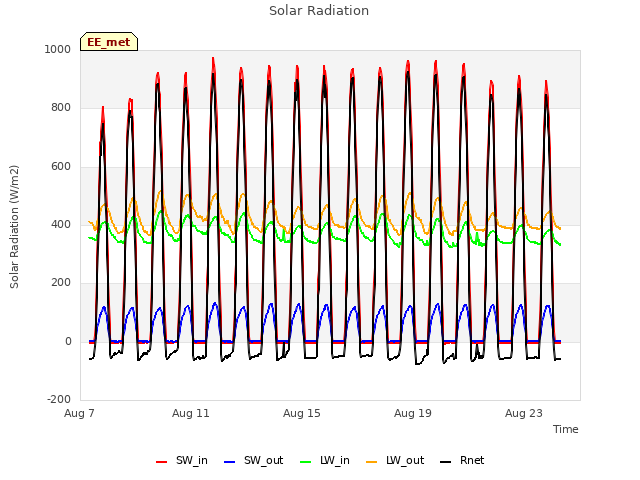Click the -200 y-axis tick label
Image resolution: width=640 pixels, height=480 pixels.
tap(59, 399)
